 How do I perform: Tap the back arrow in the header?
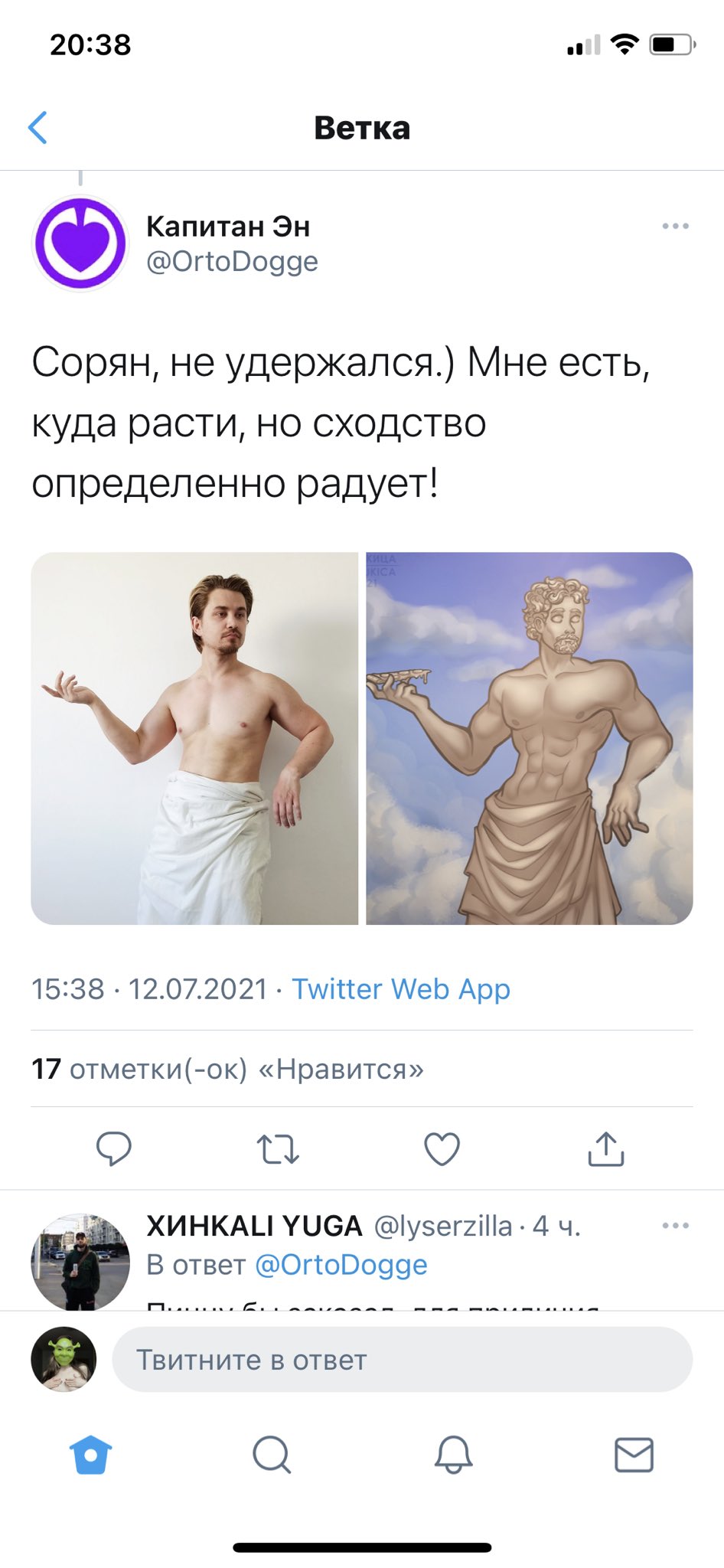point(38,127)
